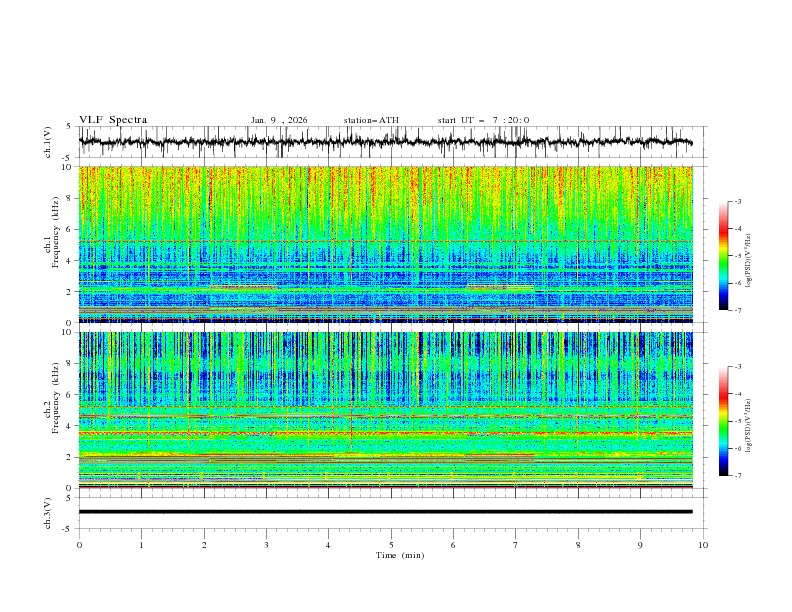
Task: Click the ch.1(V) waveform trace panel
Action: pyautogui.click(x=392, y=142)
